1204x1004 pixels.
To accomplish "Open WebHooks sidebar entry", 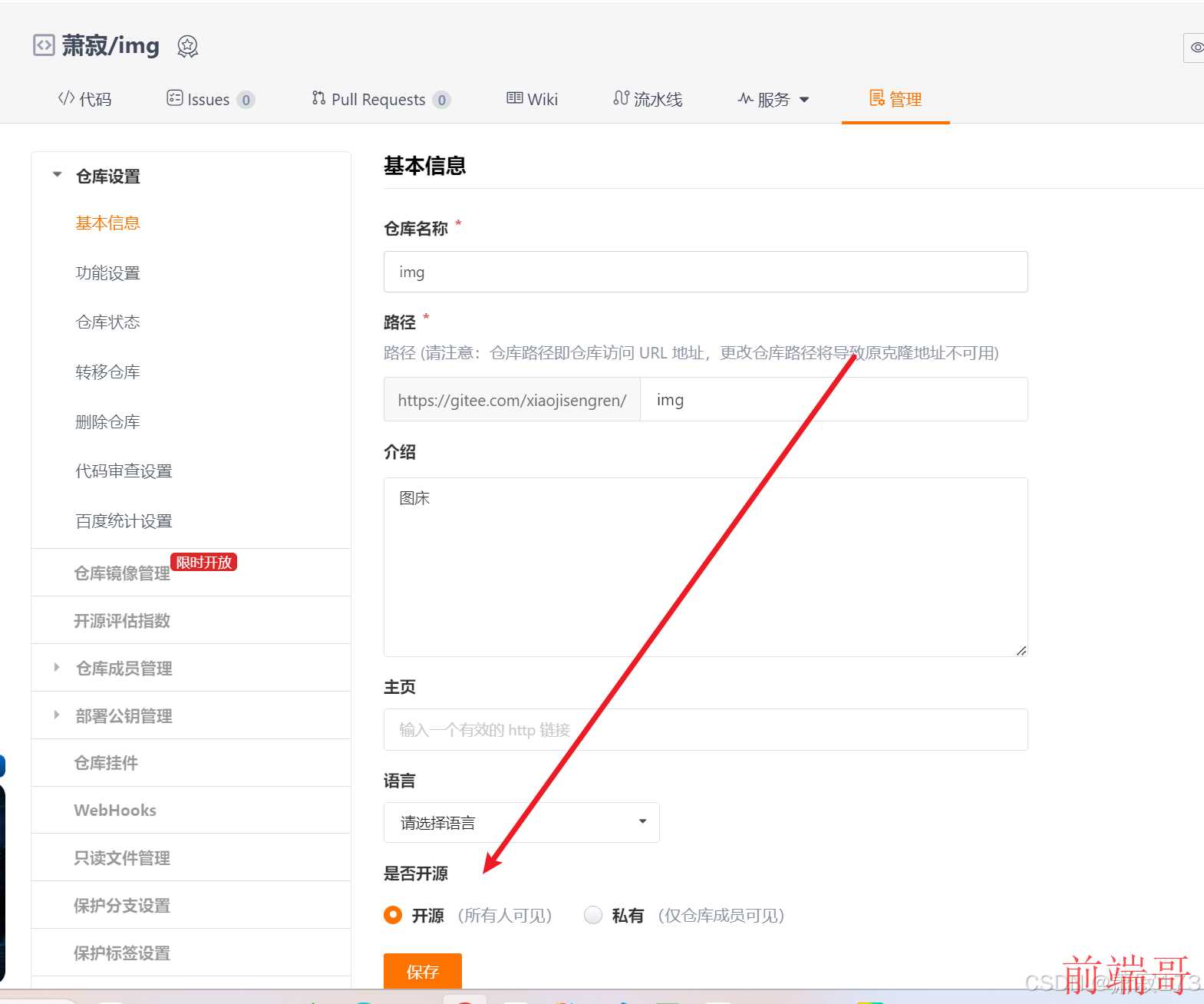I will 115,811.
